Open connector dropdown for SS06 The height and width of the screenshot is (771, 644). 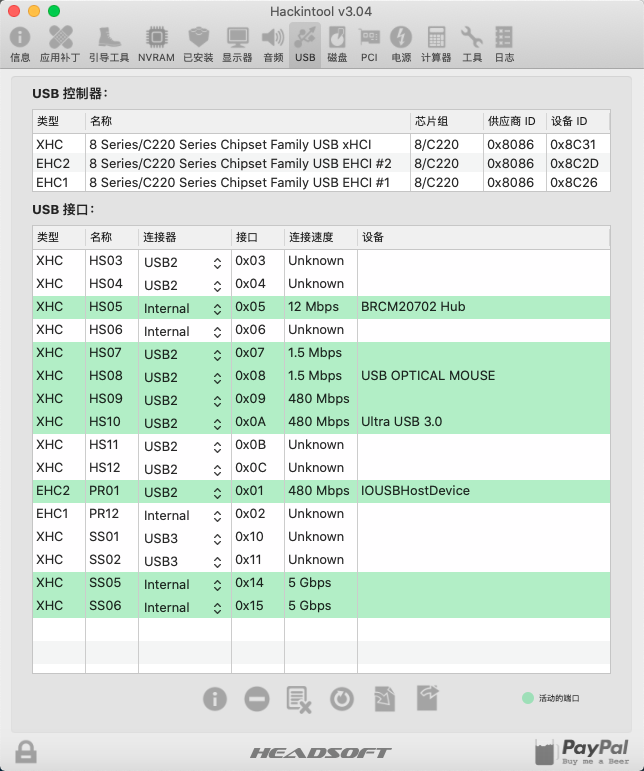tap(184, 608)
